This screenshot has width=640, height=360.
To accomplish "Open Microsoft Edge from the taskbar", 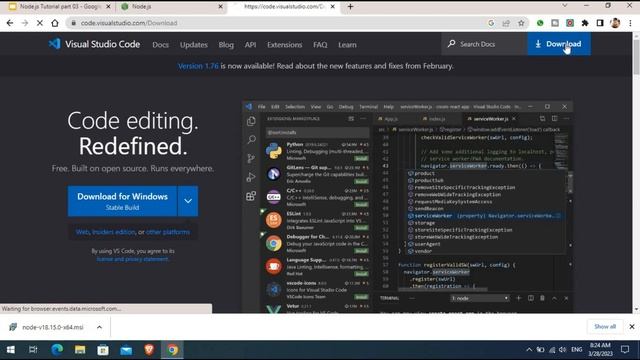I will pyautogui.click(x=57, y=350).
